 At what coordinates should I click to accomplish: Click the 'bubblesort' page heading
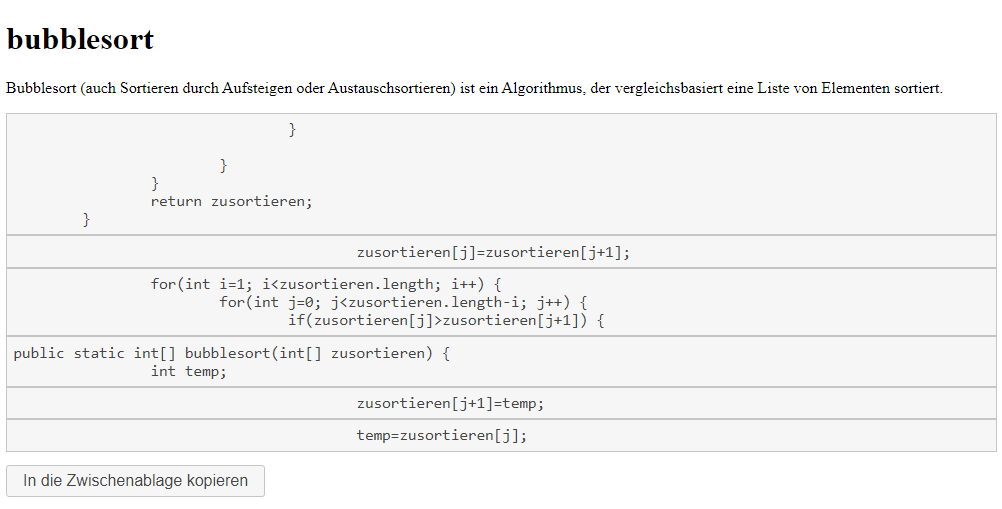click(x=81, y=40)
